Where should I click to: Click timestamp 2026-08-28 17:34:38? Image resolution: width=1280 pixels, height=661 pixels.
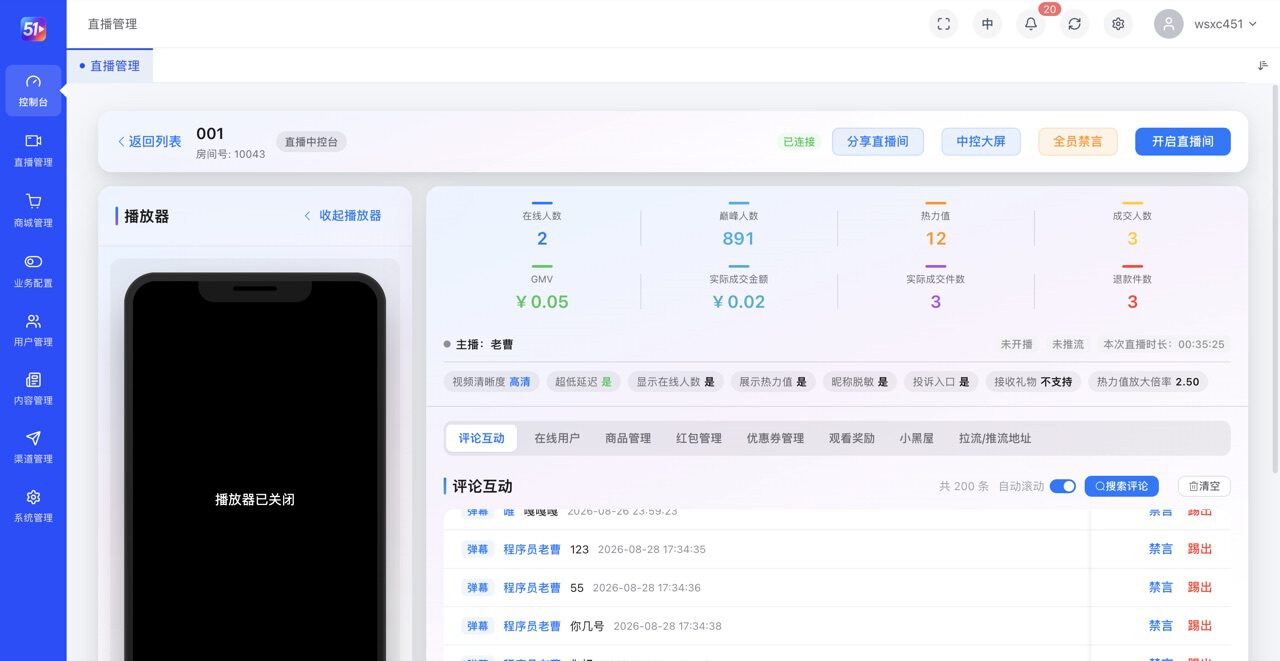pos(667,626)
